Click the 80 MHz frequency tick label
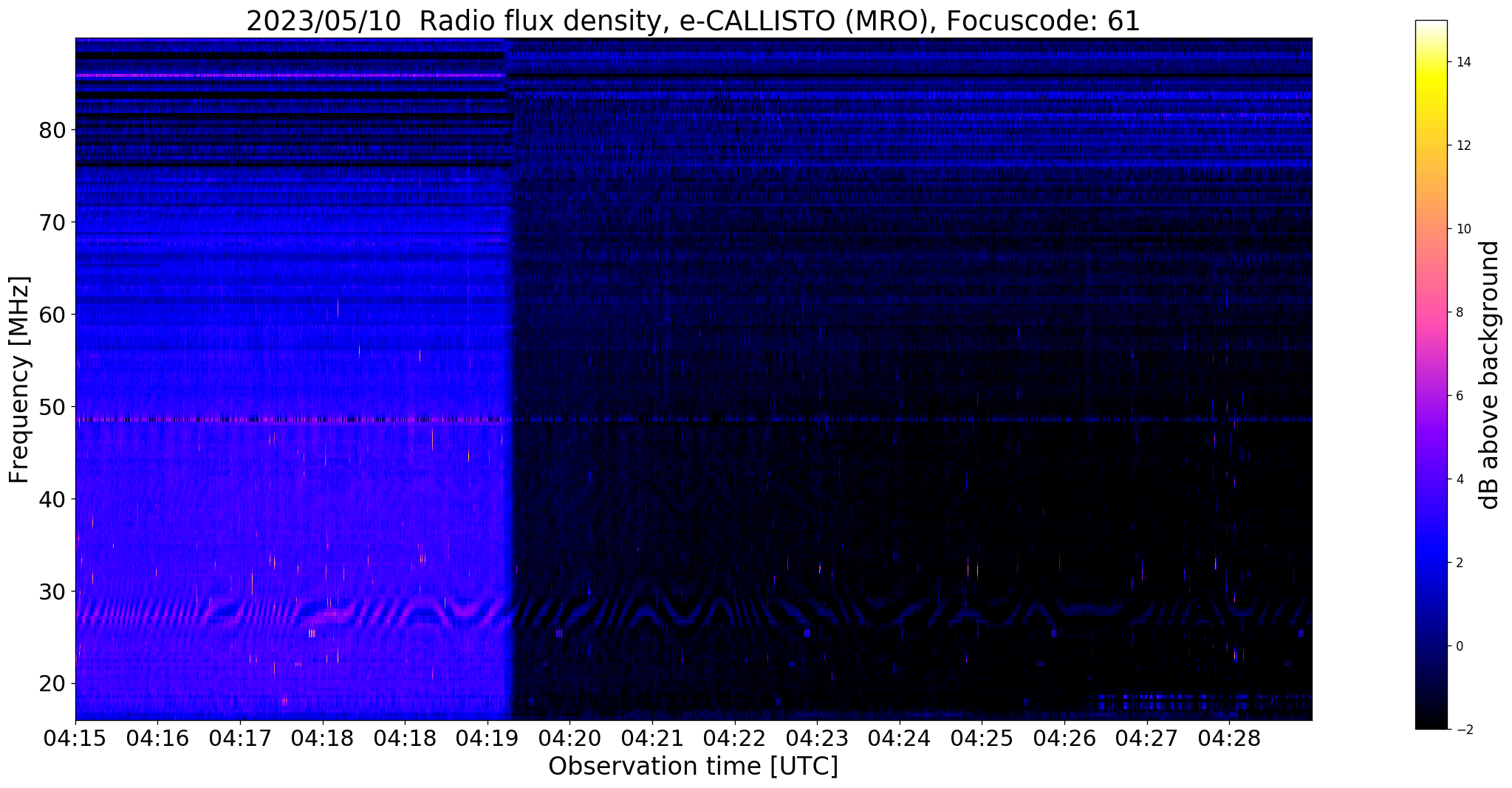Image resolution: width=1512 pixels, height=788 pixels. (x=52, y=130)
